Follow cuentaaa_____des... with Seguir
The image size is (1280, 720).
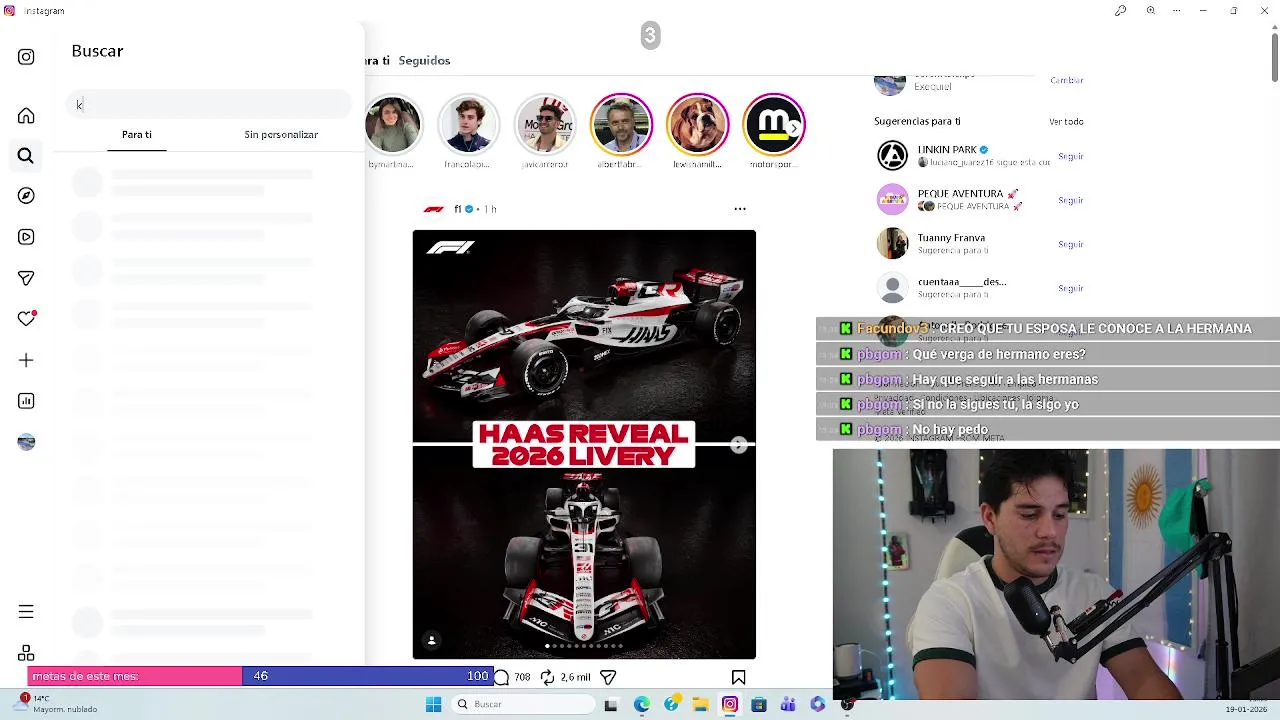coord(1071,288)
